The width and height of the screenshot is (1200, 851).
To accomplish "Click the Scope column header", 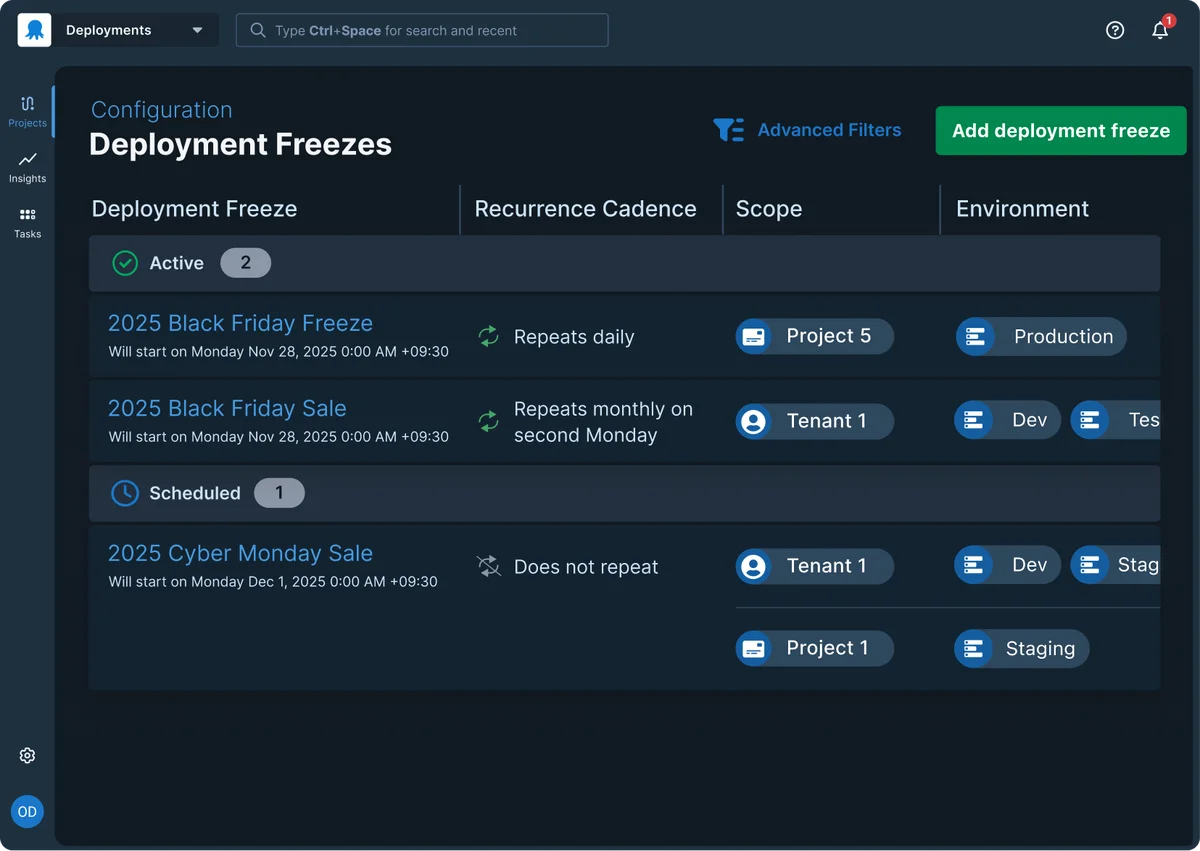I will coord(769,209).
